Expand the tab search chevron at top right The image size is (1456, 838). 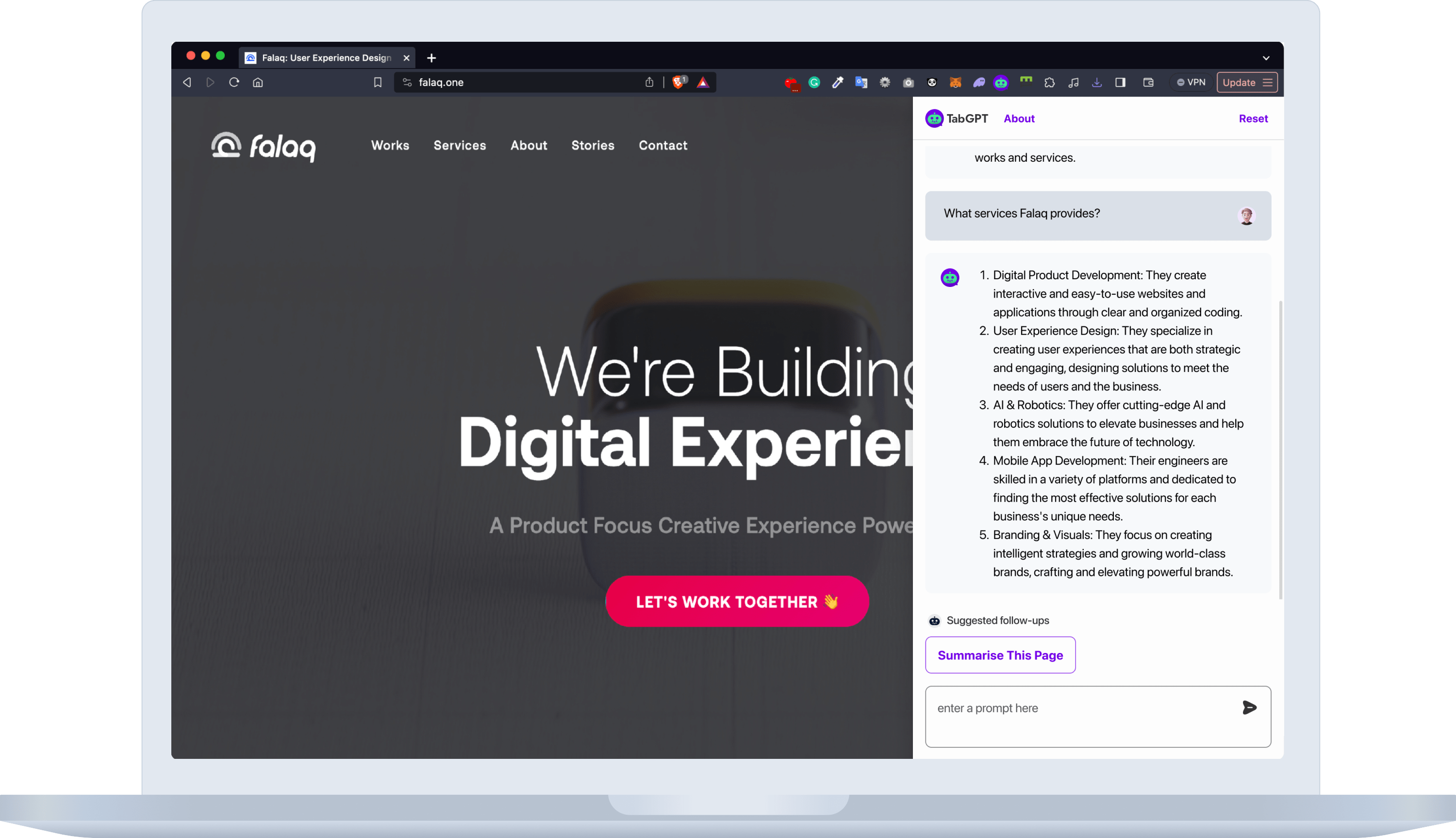pos(1266,58)
